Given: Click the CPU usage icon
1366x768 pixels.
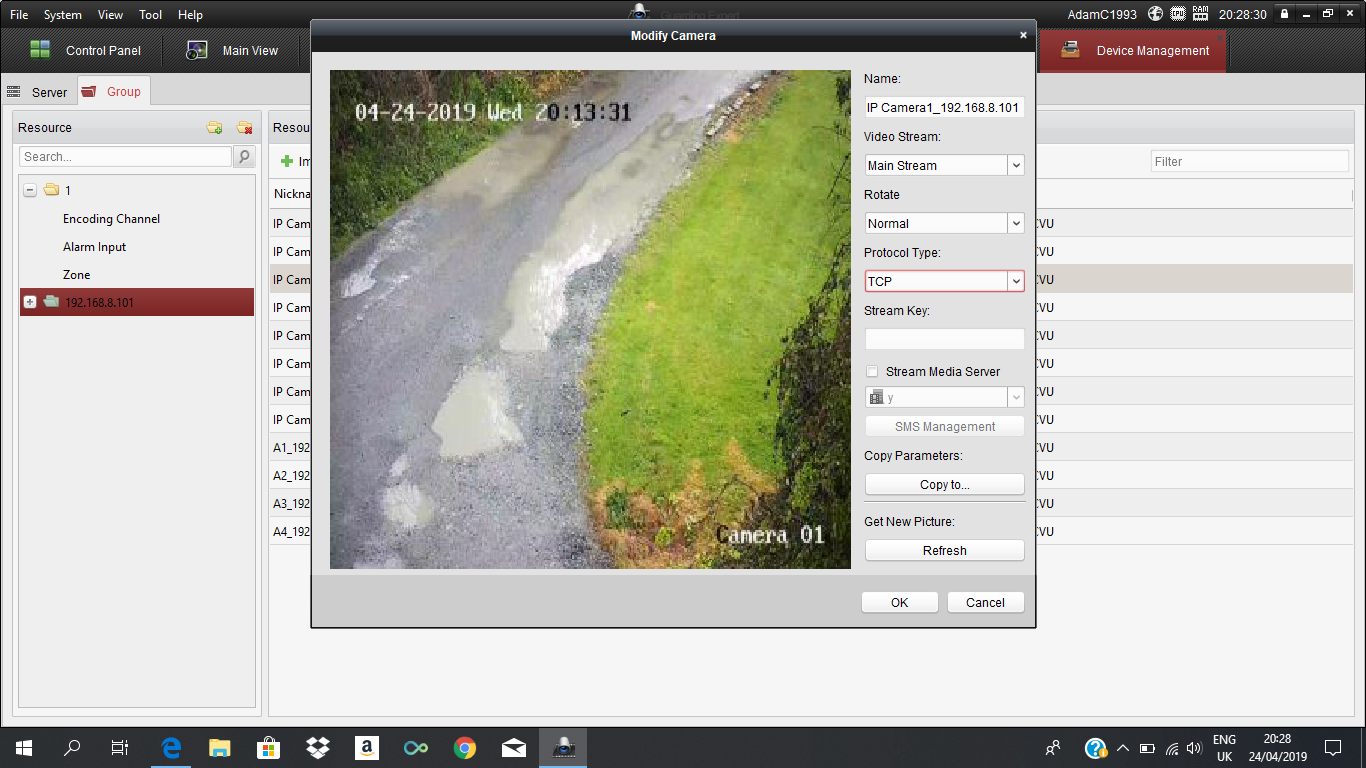Looking at the screenshot, I should (1178, 14).
